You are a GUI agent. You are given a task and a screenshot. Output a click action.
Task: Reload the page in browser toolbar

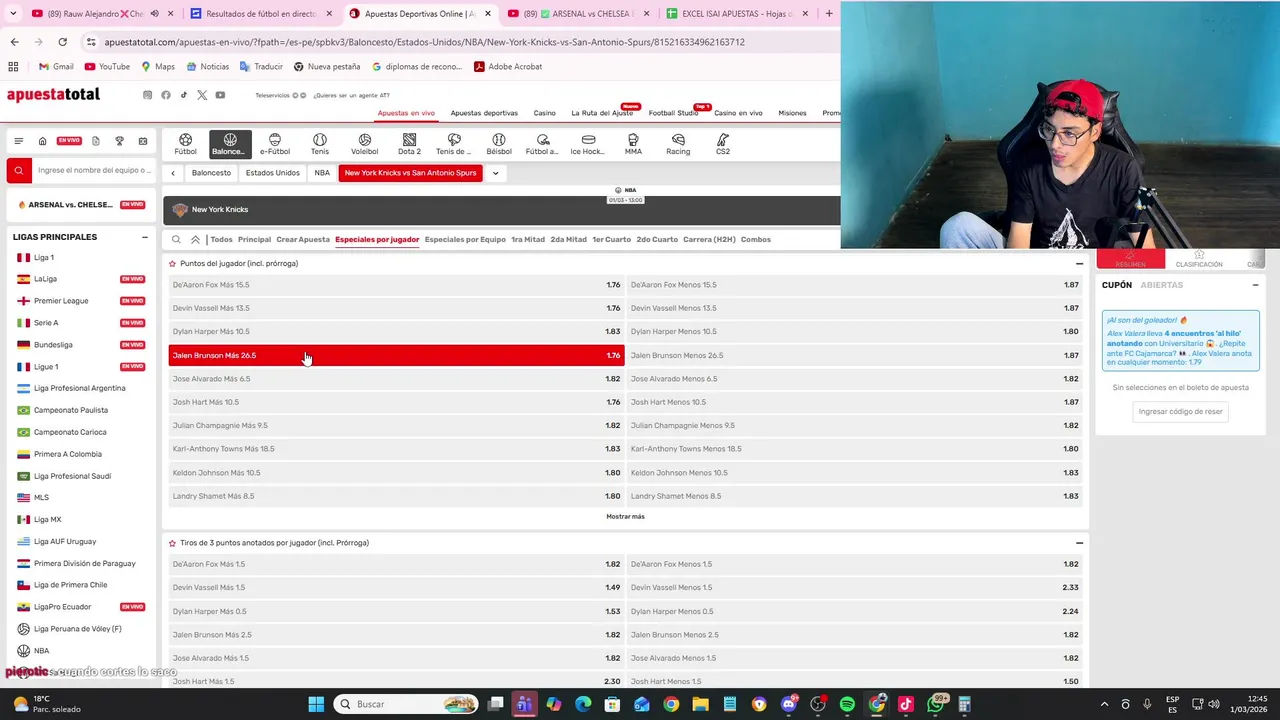pyautogui.click(x=62, y=42)
